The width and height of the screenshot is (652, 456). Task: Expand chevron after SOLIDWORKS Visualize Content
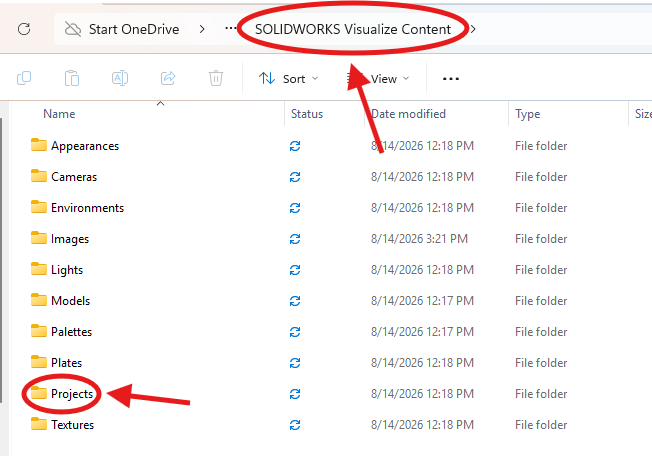pos(473,29)
